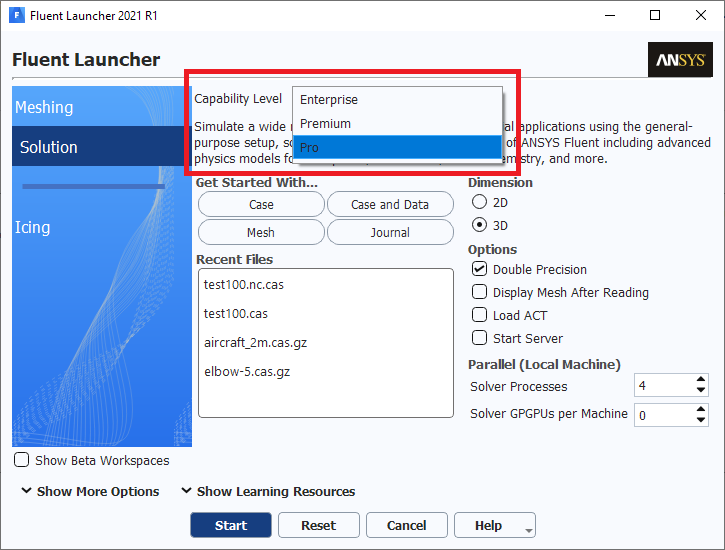Image resolution: width=725 pixels, height=550 pixels.
Task: Enable the Load ACT checkbox
Action: pyautogui.click(x=479, y=315)
